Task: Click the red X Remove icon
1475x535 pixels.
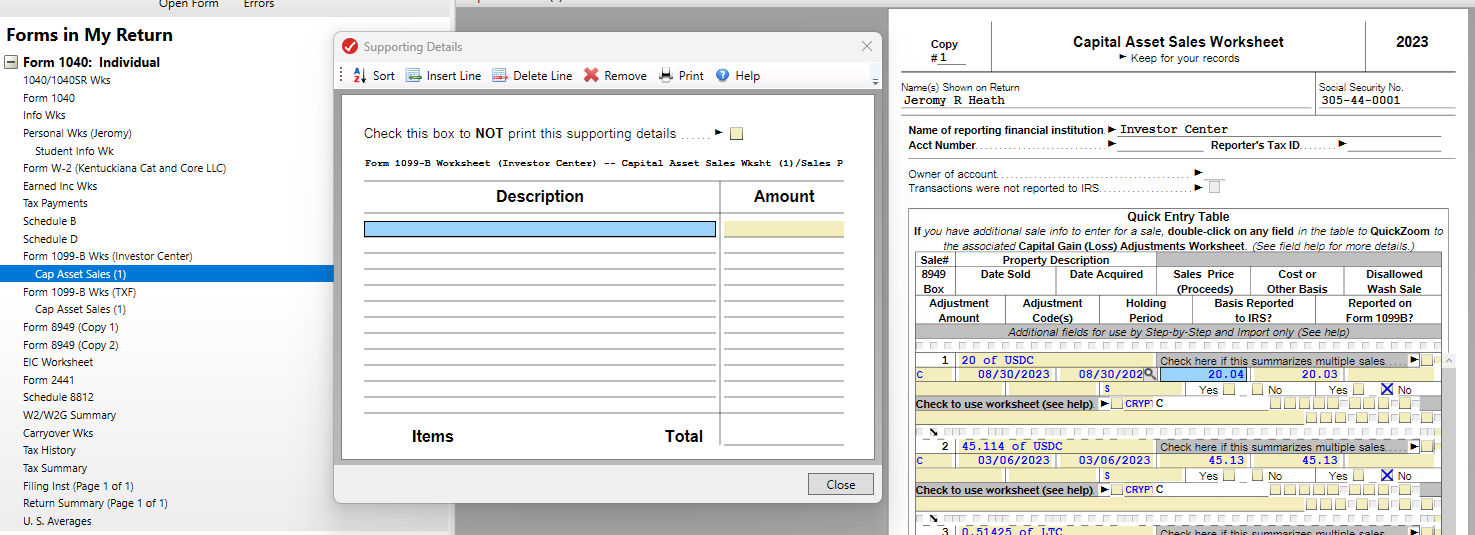Action: coord(592,76)
